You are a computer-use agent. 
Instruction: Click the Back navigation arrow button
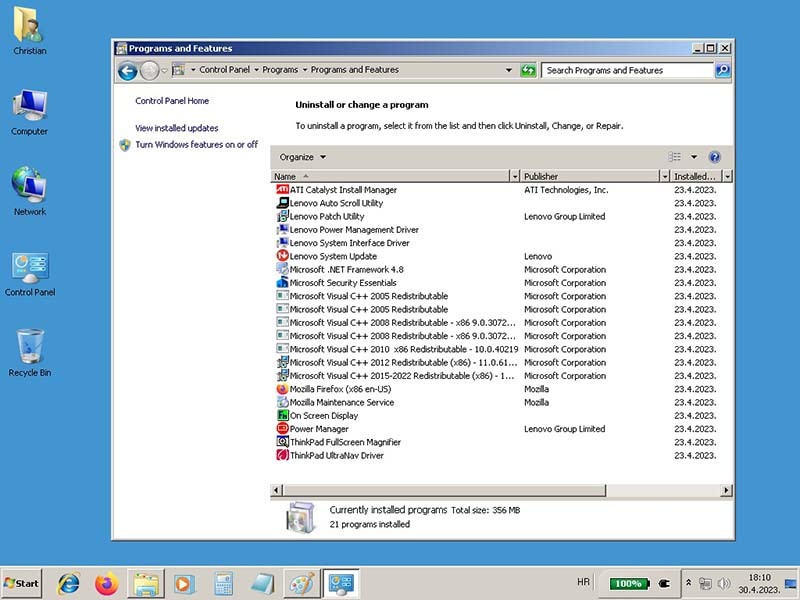(x=127, y=70)
